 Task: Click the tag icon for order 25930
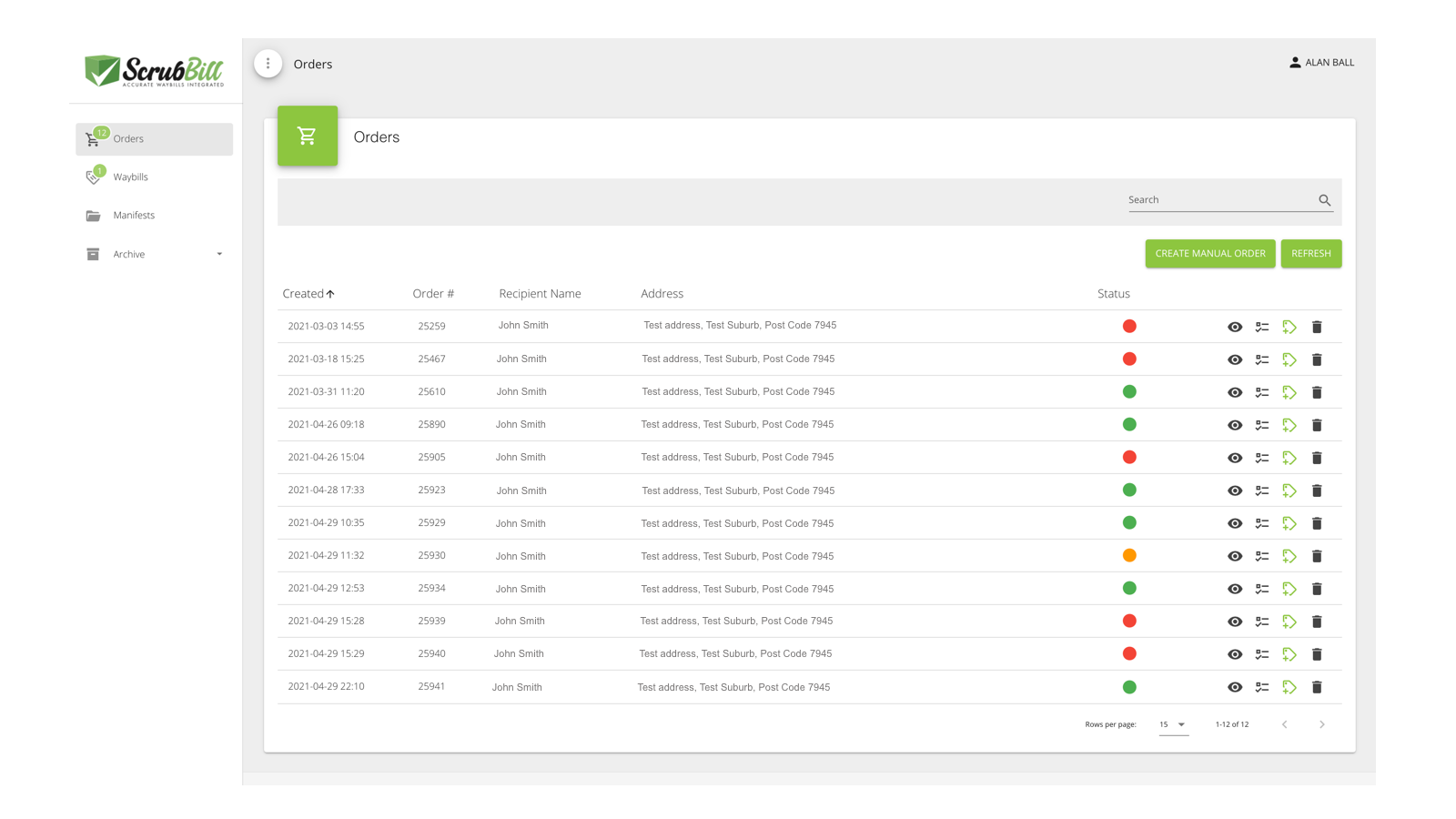click(x=1289, y=556)
